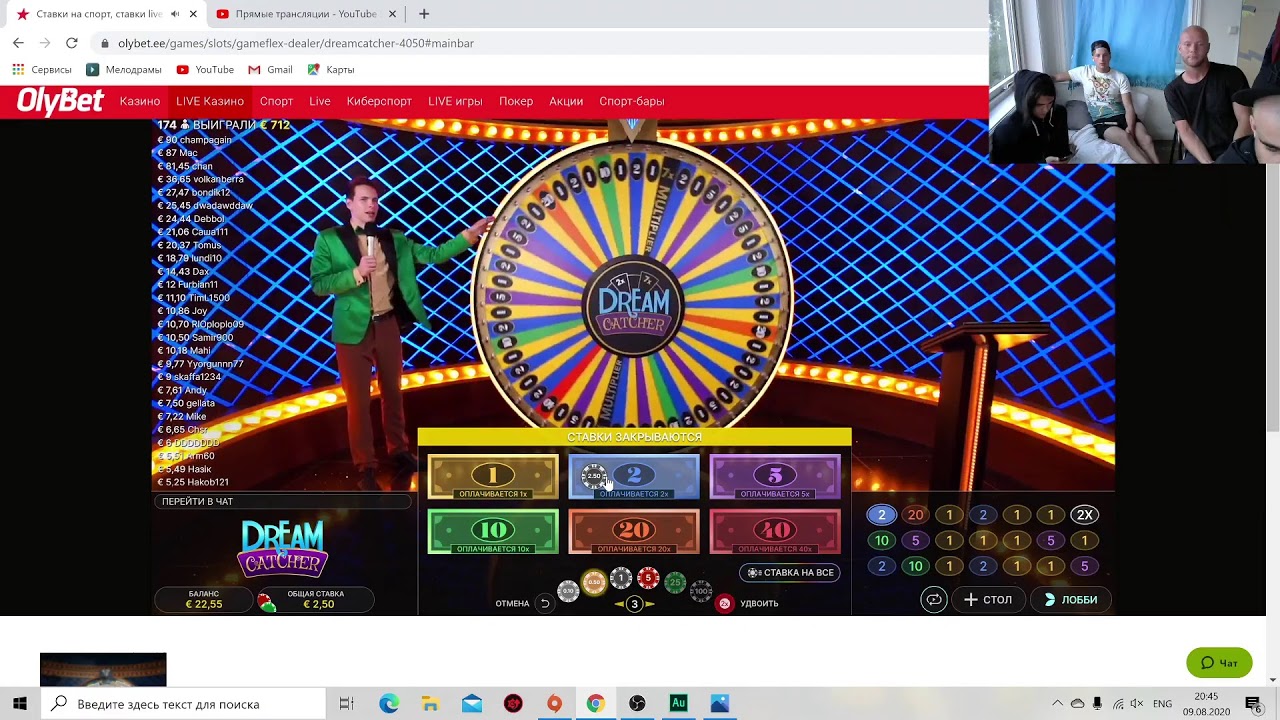Click the red 2x double-bet icon
The height and width of the screenshot is (720, 1280).
[725, 603]
